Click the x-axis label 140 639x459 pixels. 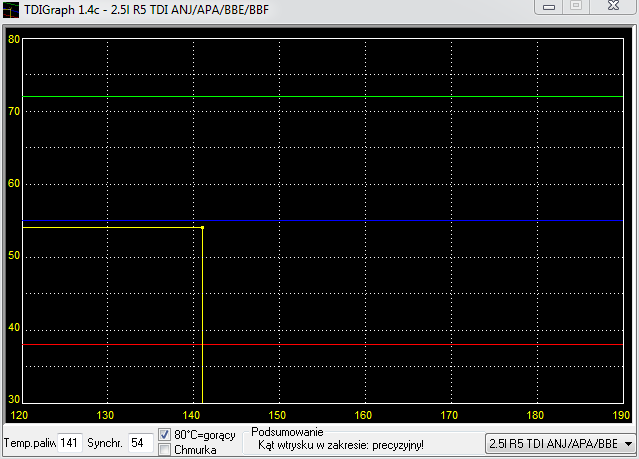pos(191,415)
